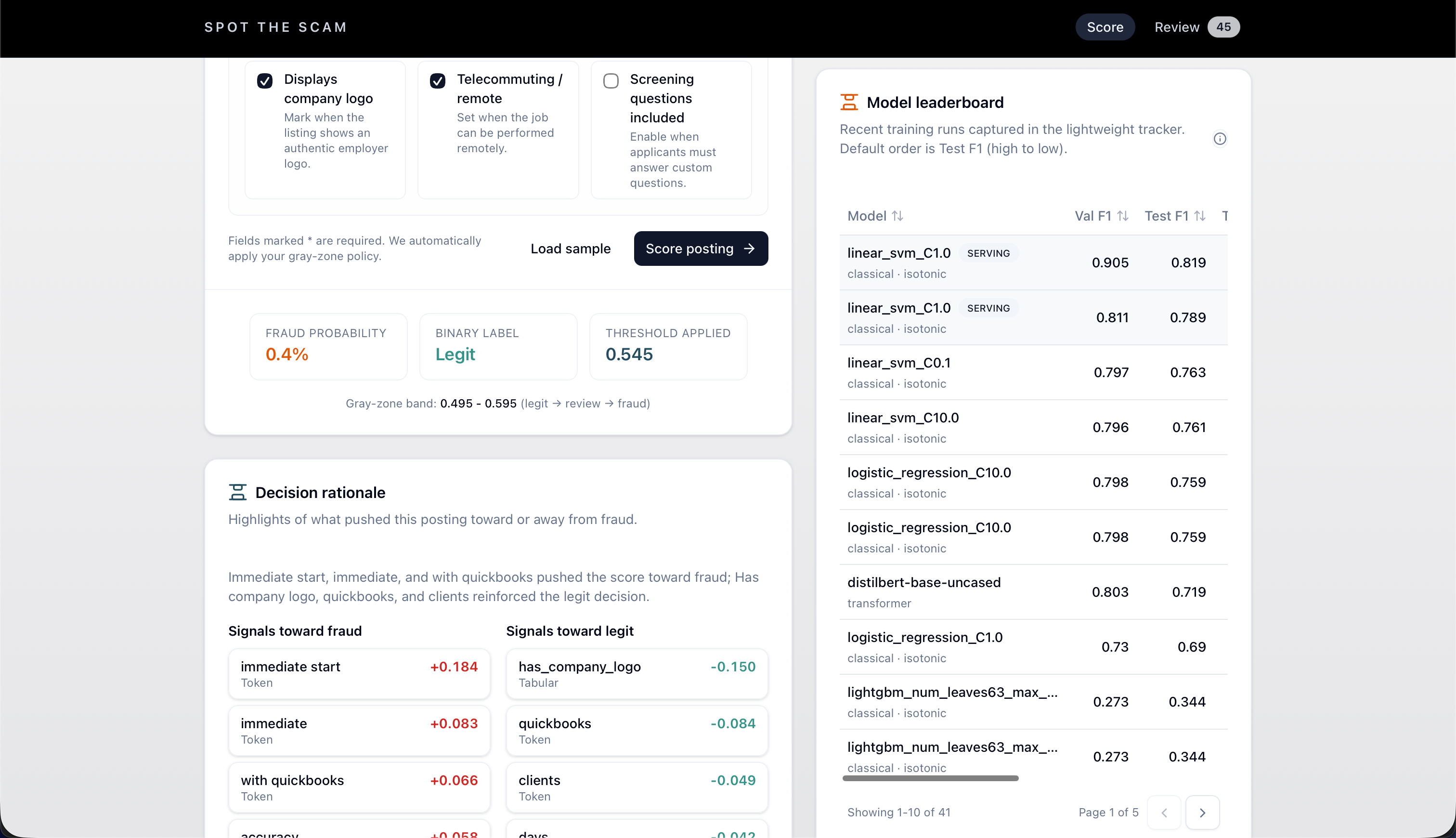Go to previous leaderboard page
1456x838 pixels.
pos(1164,812)
